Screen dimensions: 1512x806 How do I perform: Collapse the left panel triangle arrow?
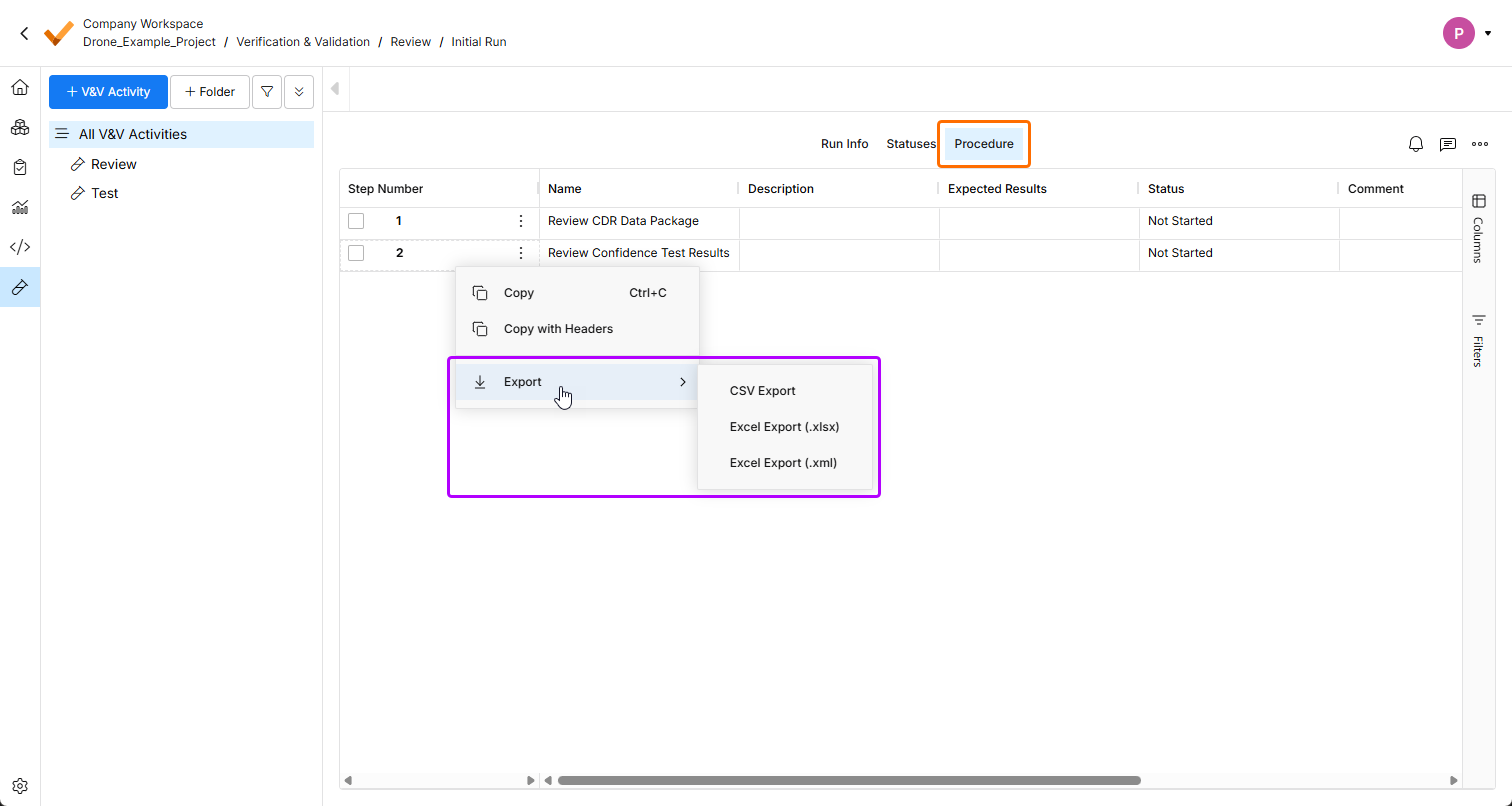335,89
